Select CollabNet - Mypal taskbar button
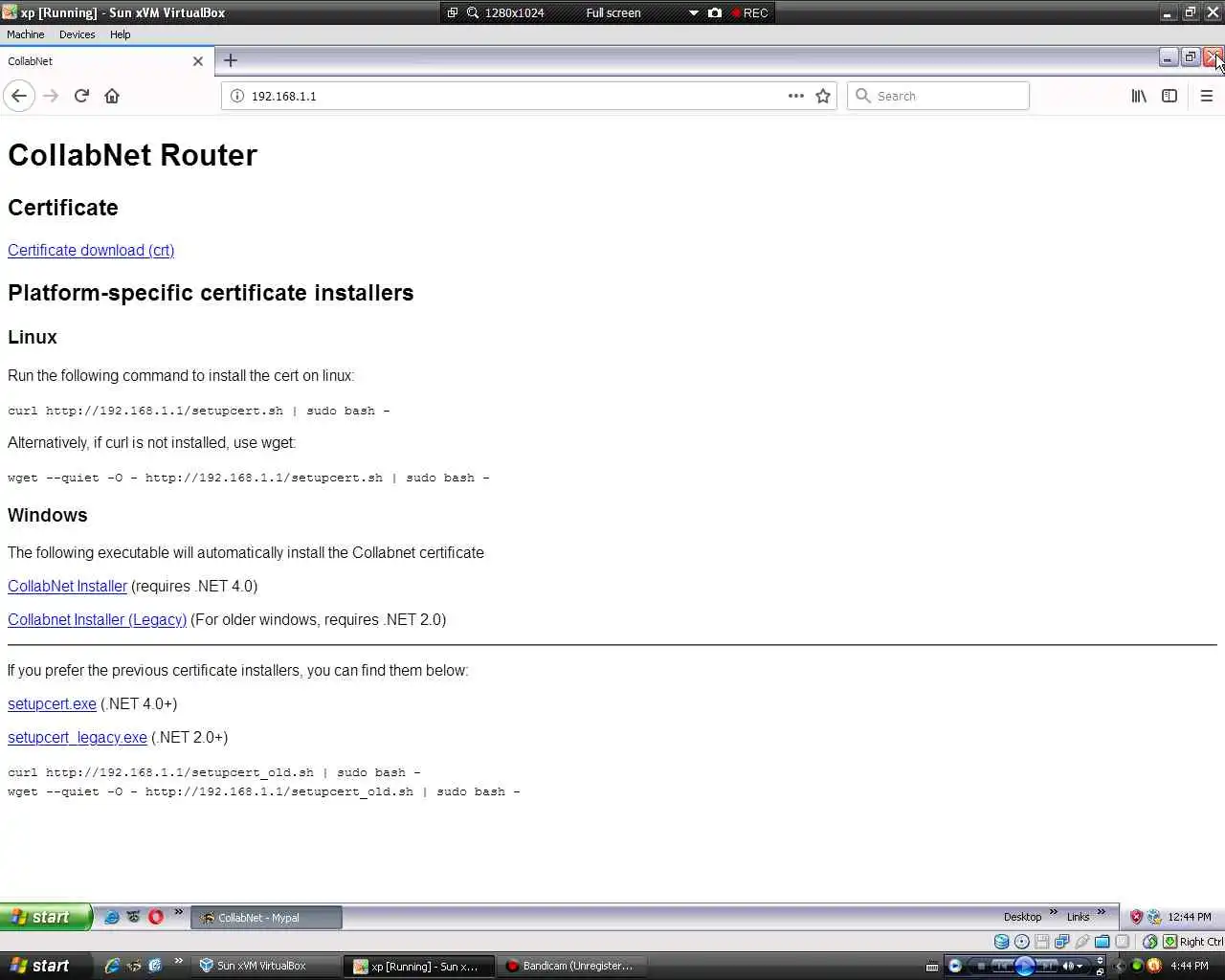This screenshot has width=1225, height=980. click(x=266, y=918)
